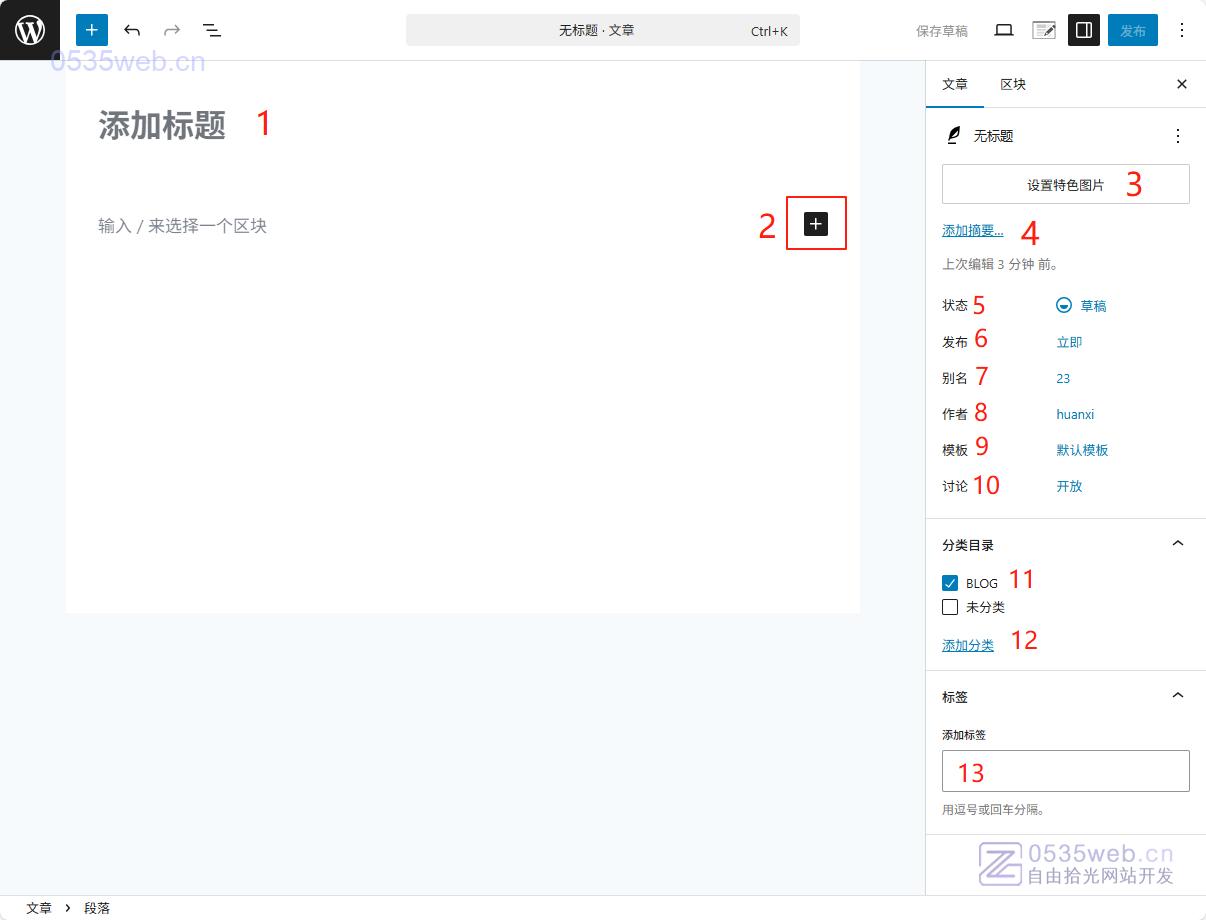
Task: Click the blue 发布 publish button
Action: click(1132, 30)
